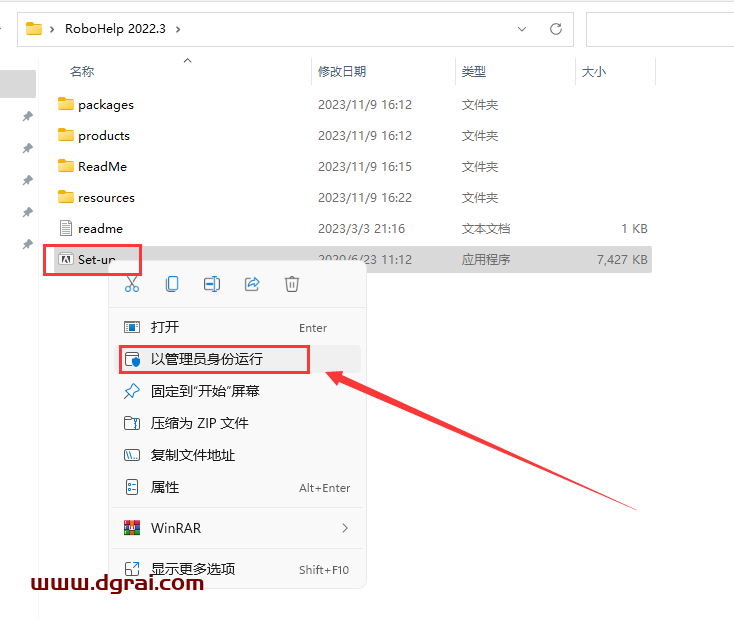Select the packages folder
Image resolution: width=734 pixels, height=620 pixels.
tap(106, 104)
